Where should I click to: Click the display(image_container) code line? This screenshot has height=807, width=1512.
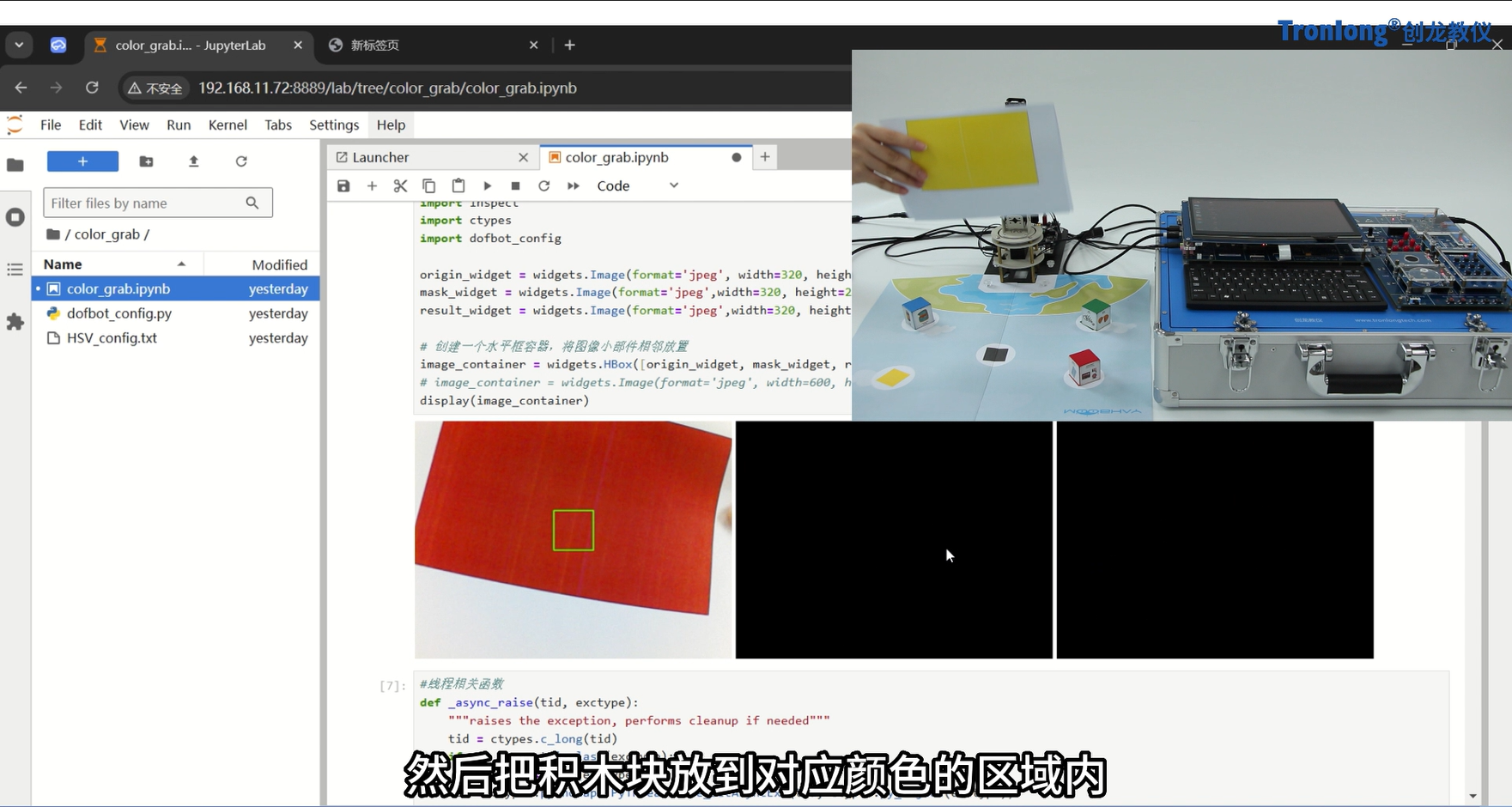[505, 401]
